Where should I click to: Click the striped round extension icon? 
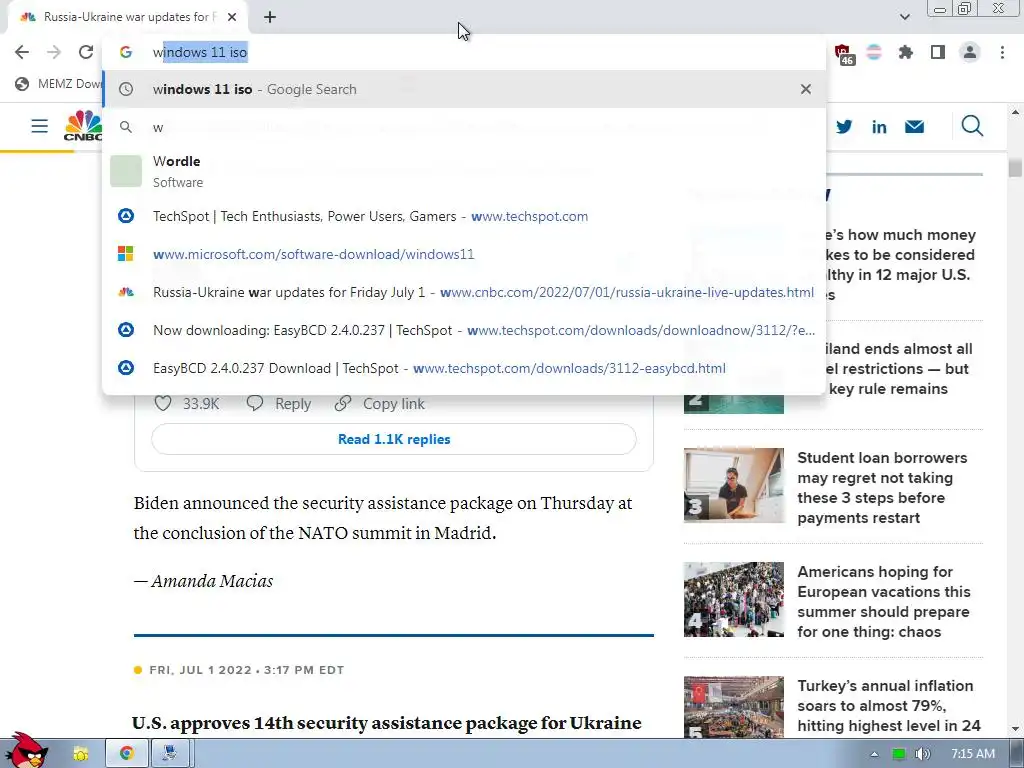[x=874, y=52]
